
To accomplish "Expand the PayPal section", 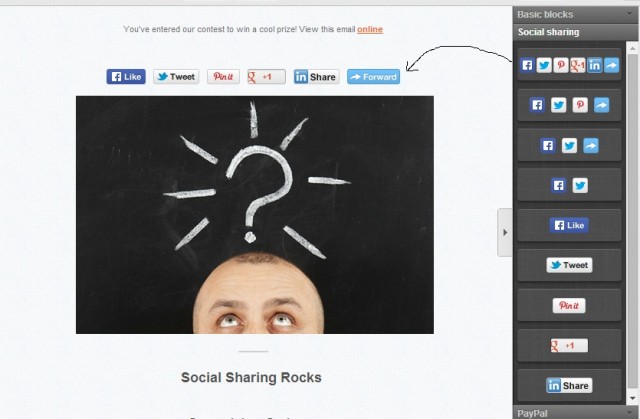I will (576, 413).
